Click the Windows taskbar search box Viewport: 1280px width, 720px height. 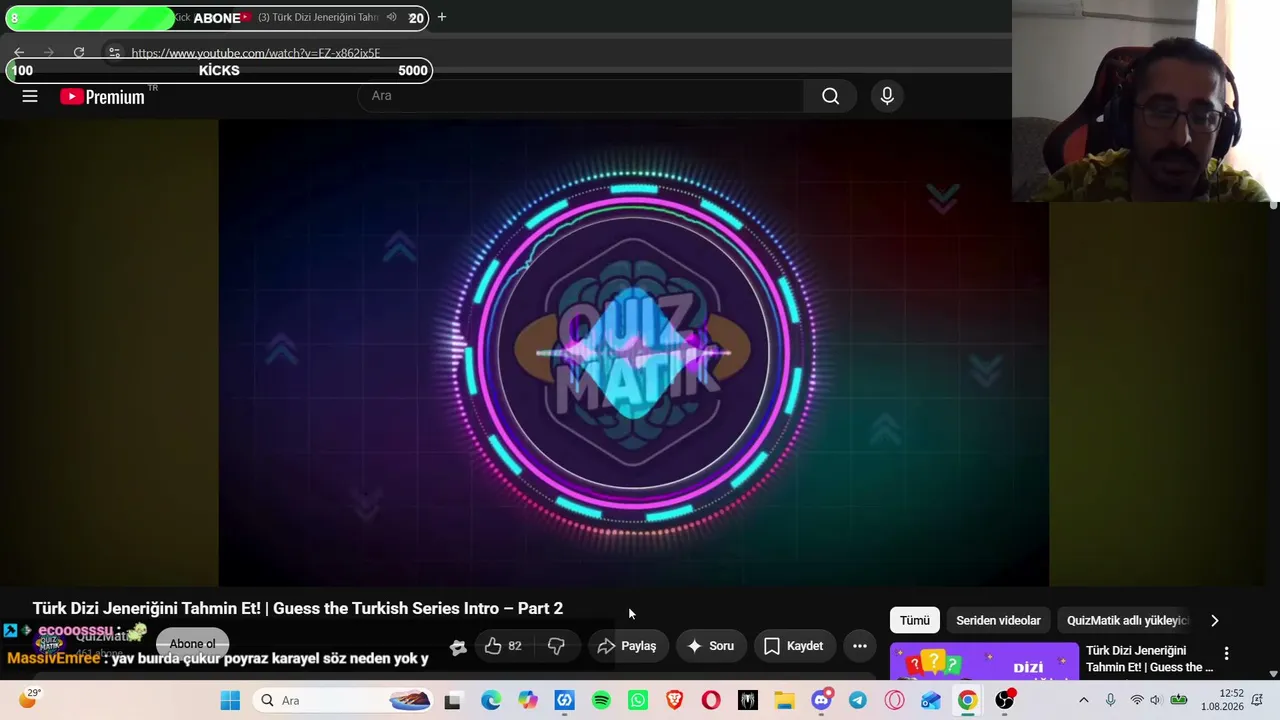[x=345, y=701]
